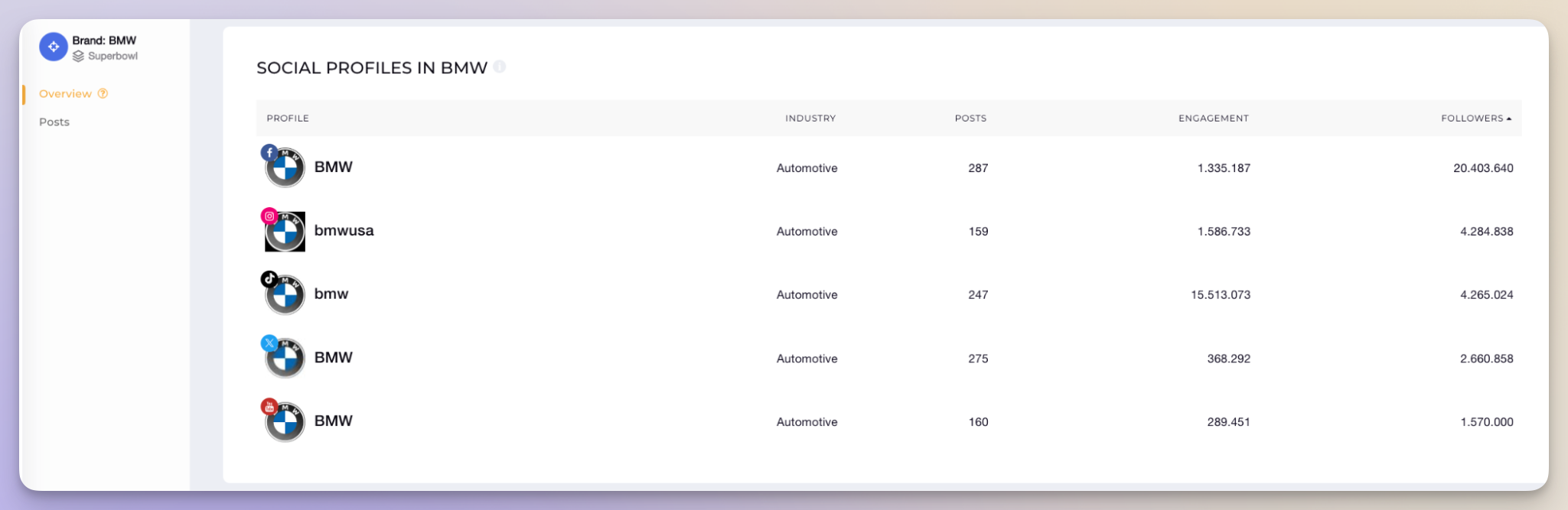Click the followers value 4.284.838

pyautogui.click(x=1486, y=232)
